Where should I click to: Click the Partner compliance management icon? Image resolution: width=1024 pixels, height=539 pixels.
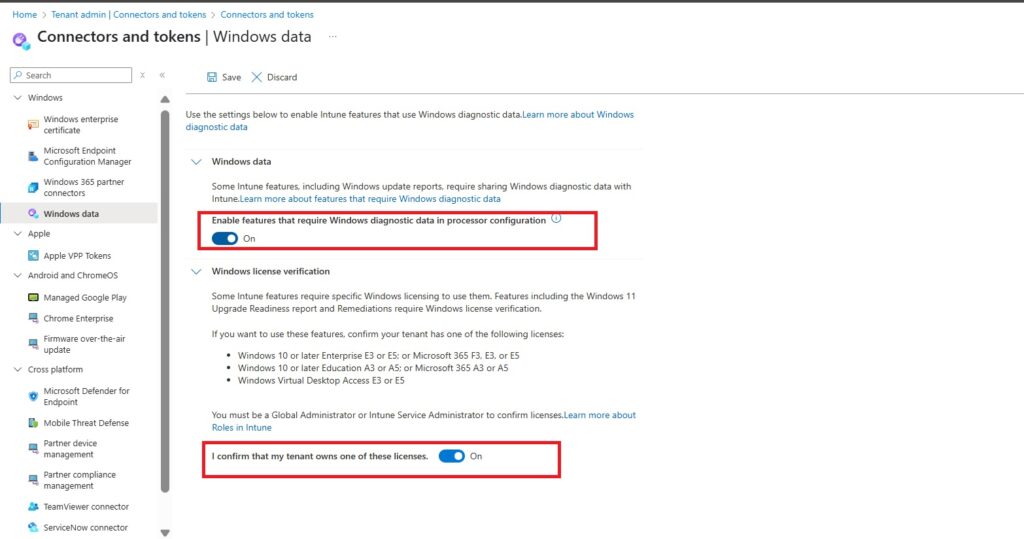(33, 480)
